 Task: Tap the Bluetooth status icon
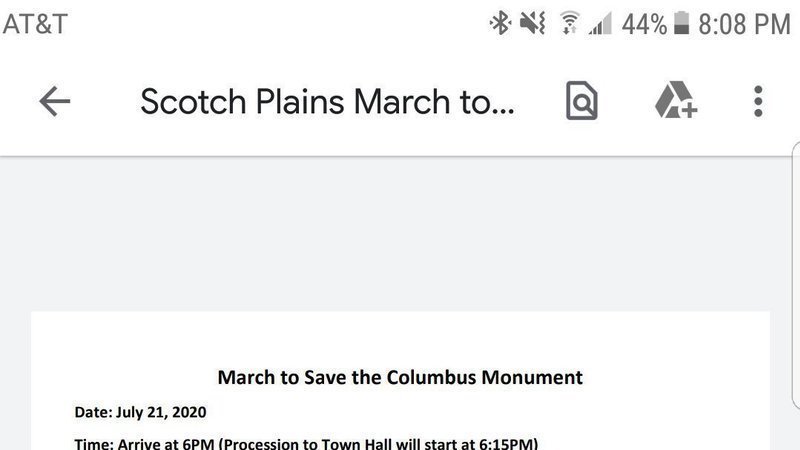(500, 24)
